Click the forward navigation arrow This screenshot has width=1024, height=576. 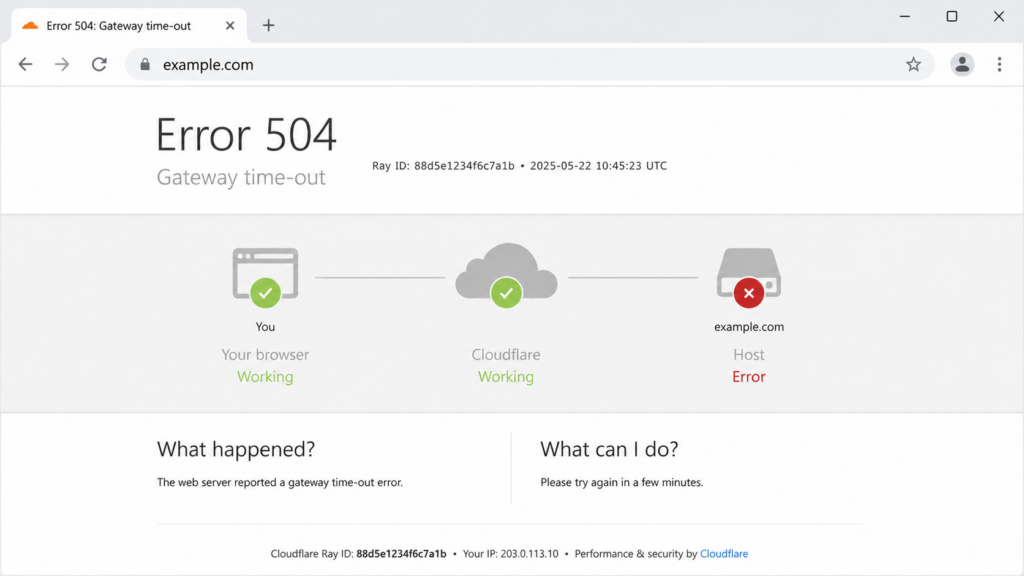[x=62, y=64]
